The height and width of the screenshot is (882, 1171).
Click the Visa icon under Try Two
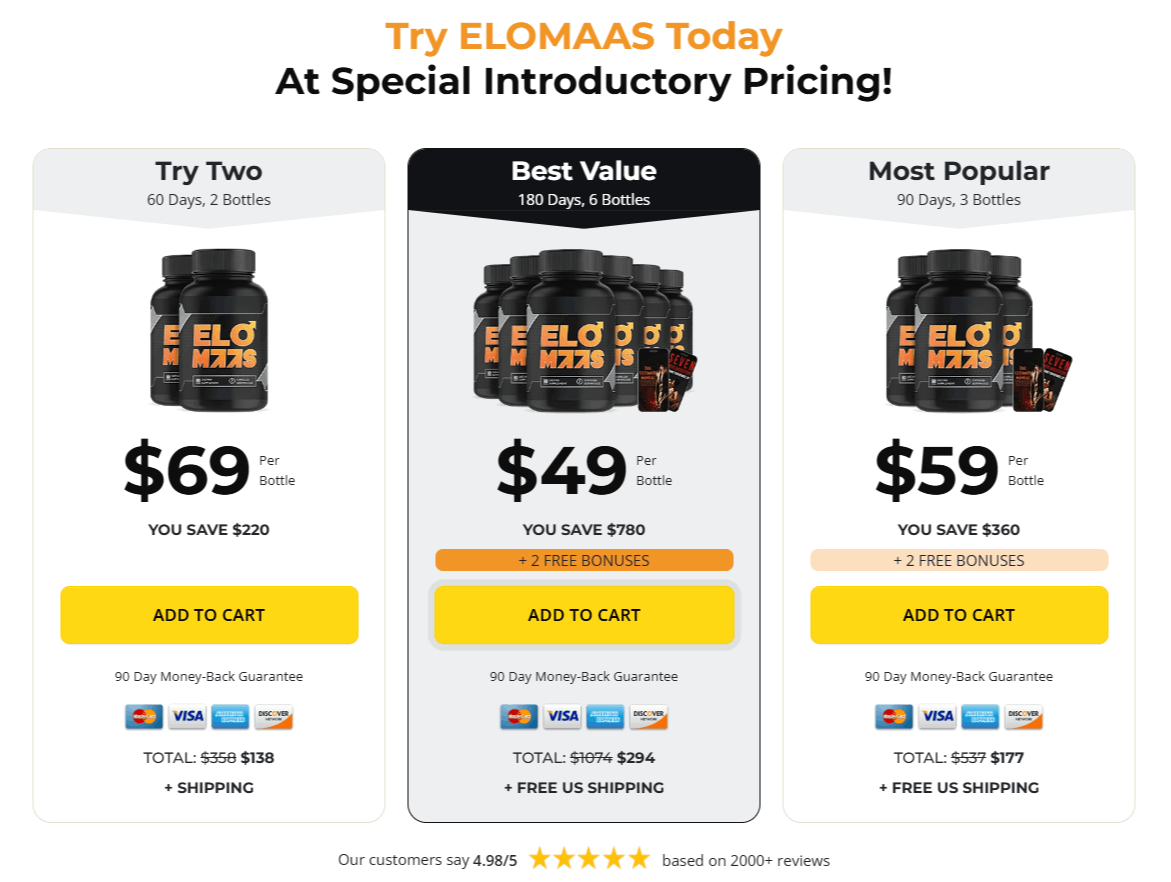(187, 716)
